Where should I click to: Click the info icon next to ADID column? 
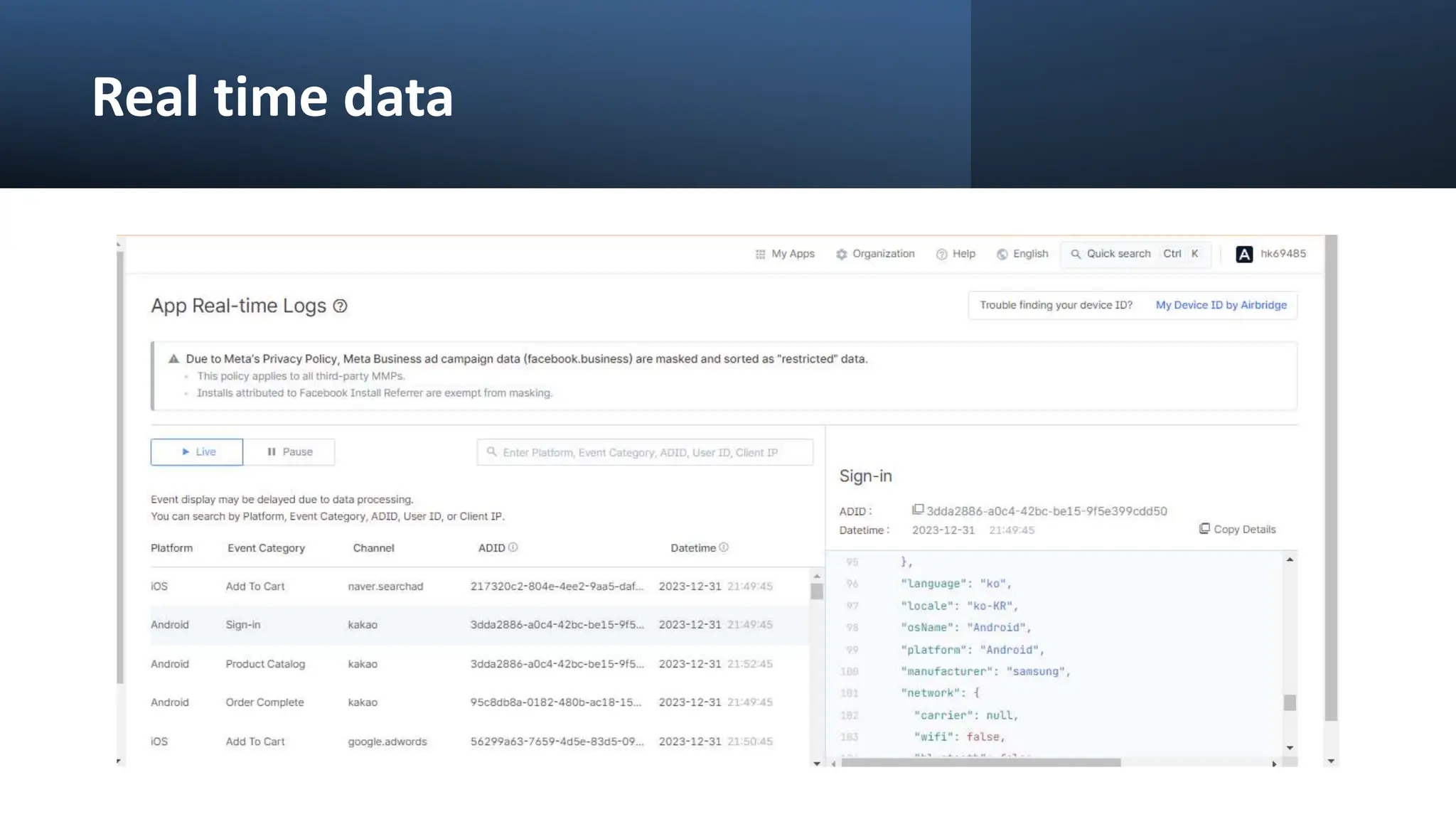pos(513,547)
